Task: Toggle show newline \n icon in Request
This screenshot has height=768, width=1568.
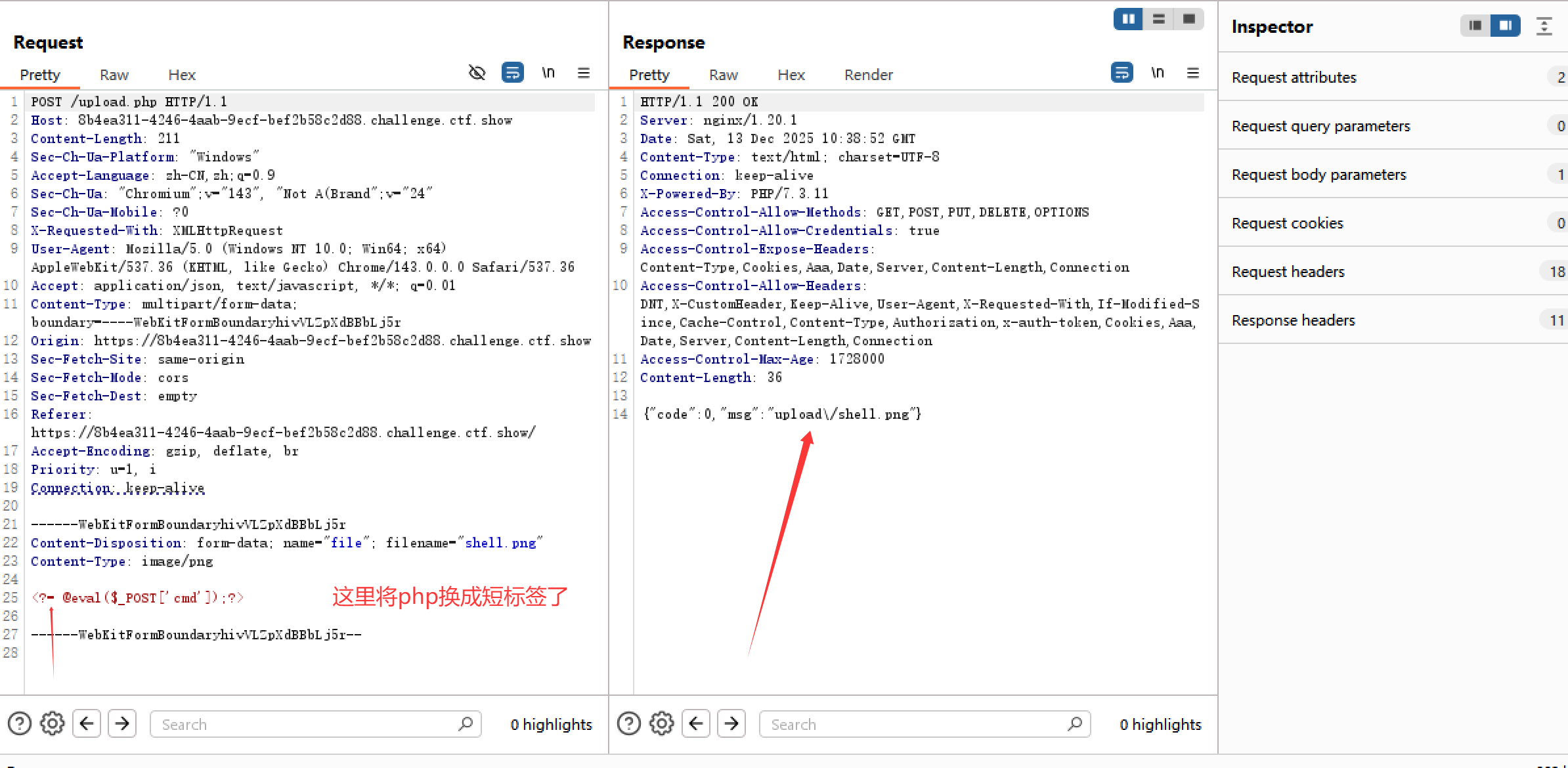Action: (x=548, y=73)
